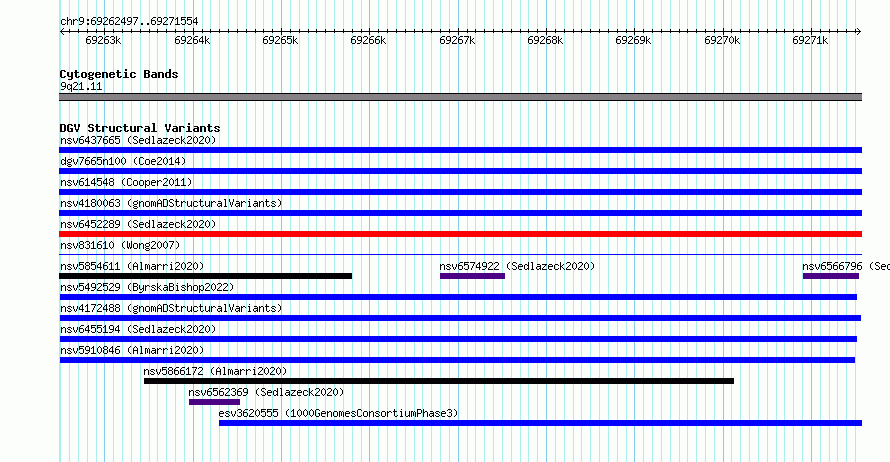Open the dgv7665n100 (Coe2014) variant label
890x462 pixels.
coord(123,161)
